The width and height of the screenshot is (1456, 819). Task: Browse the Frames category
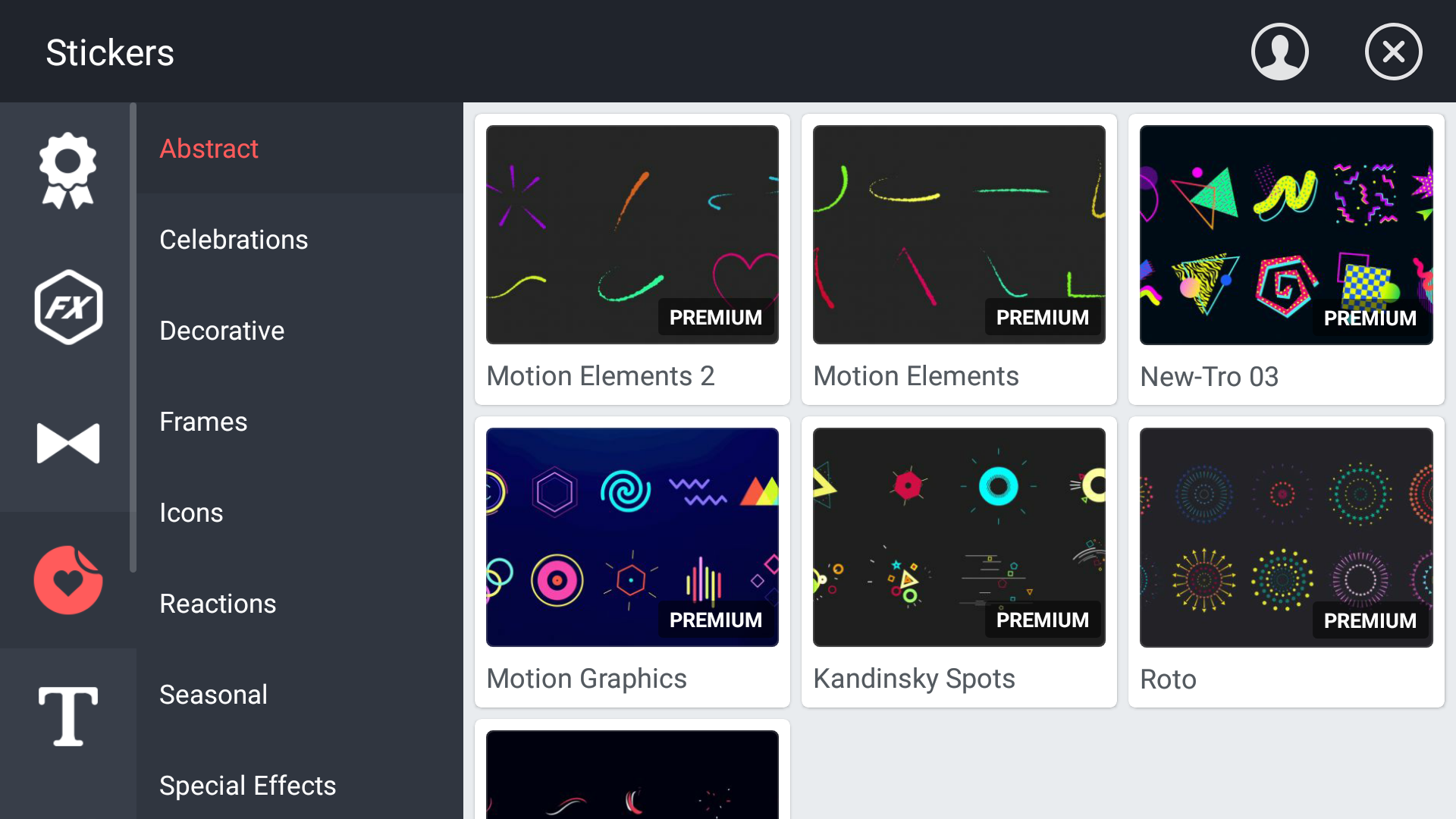pos(202,421)
